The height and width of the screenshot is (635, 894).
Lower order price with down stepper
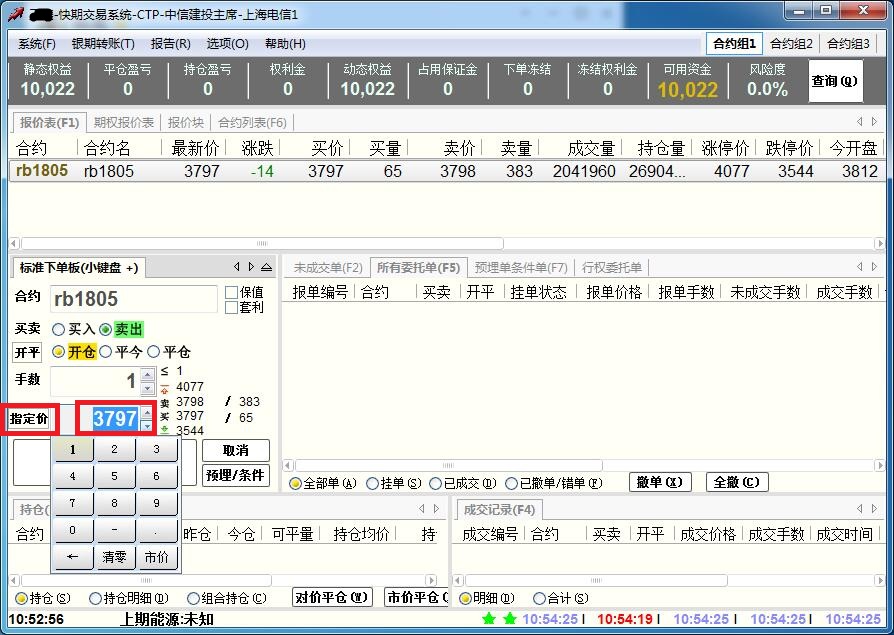(x=147, y=425)
